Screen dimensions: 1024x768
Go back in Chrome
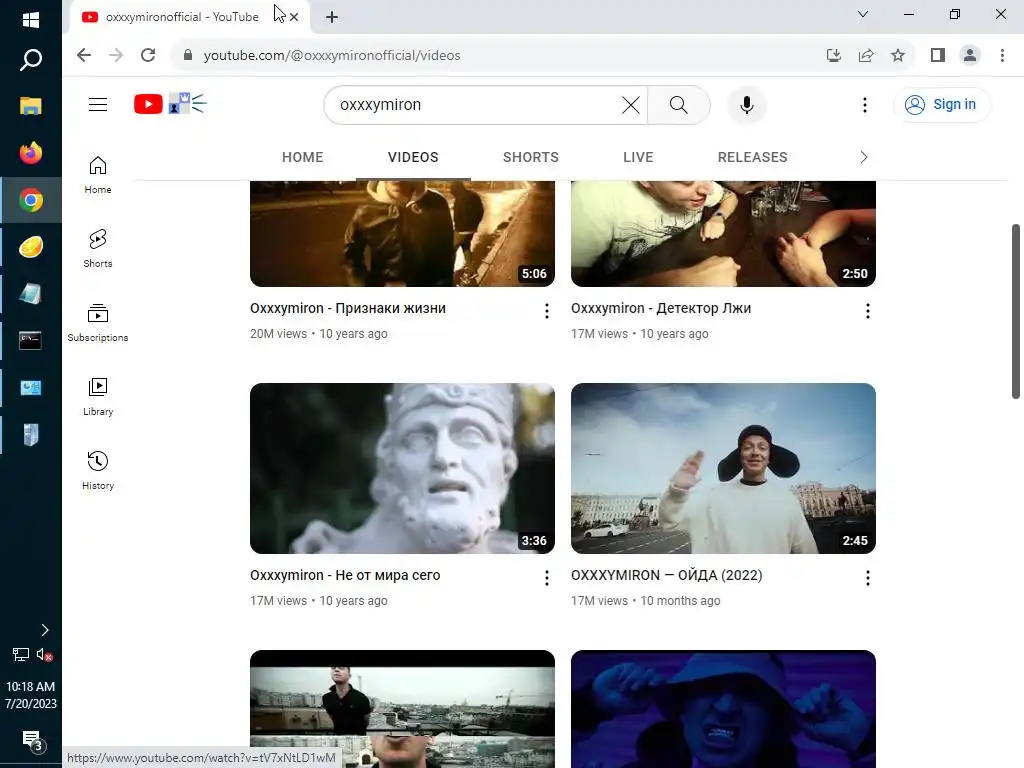pos(84,56)
